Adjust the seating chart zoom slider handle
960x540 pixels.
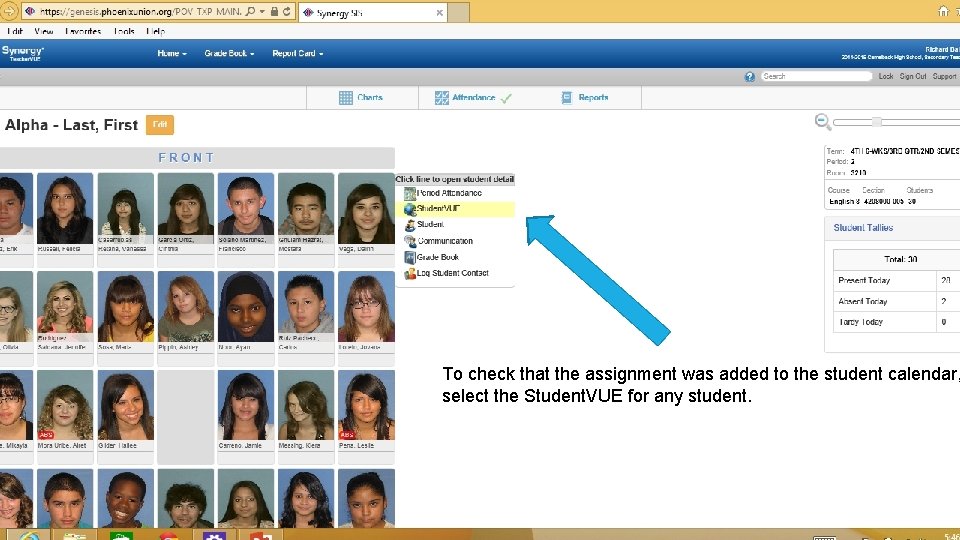pyautogui.click(x=877, y=122)
